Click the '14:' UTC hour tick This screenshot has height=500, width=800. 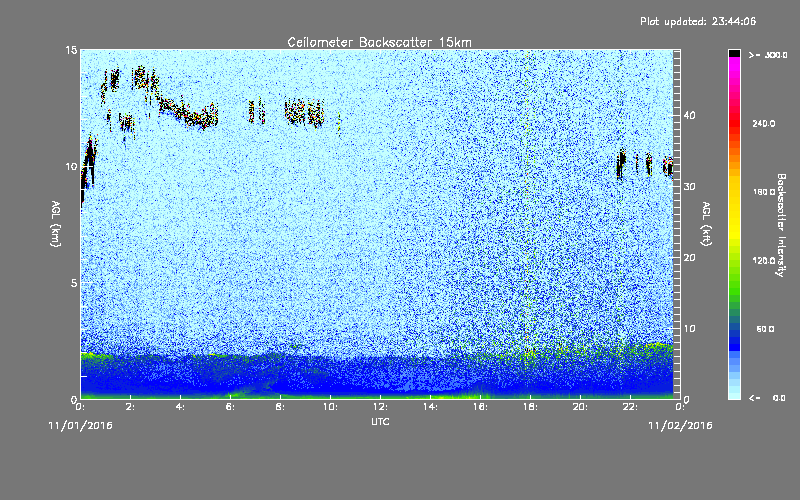tap(430, 407)
